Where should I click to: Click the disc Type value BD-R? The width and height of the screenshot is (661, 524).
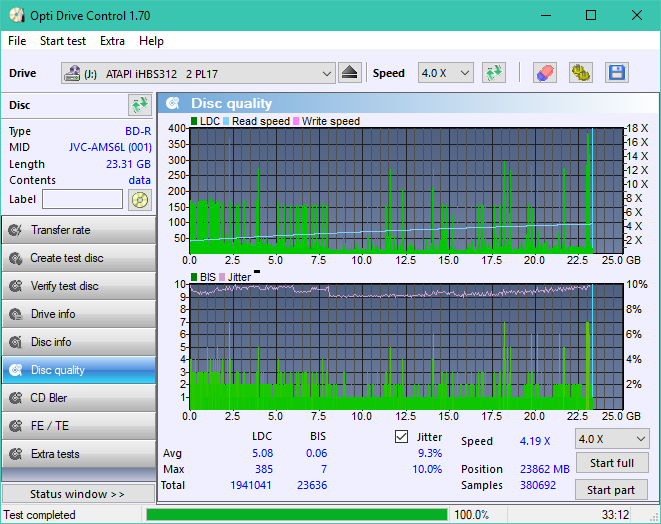[138, 131]
